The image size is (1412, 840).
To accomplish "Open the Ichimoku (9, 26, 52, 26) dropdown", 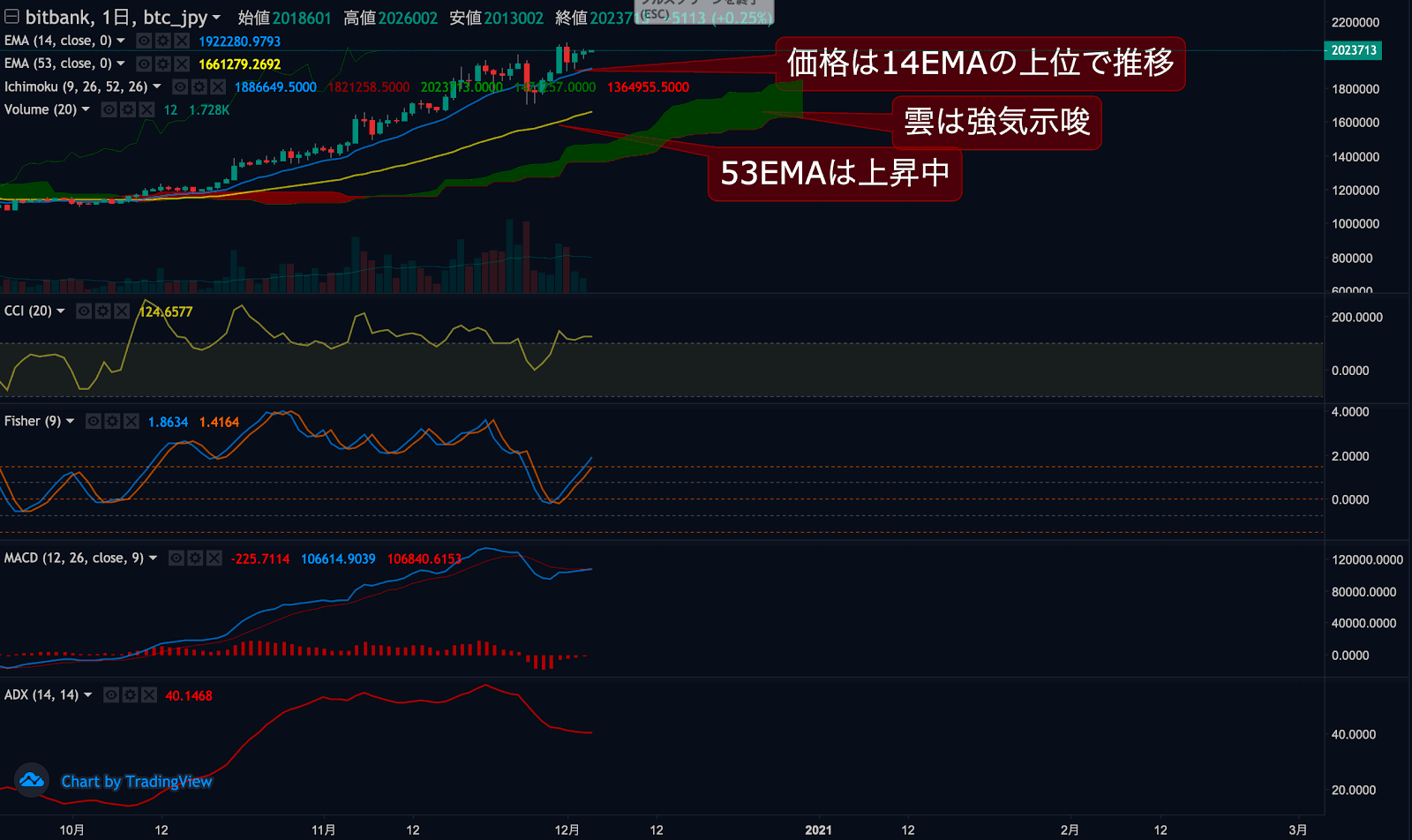I will pyautogui.click(x=156, y=86).
